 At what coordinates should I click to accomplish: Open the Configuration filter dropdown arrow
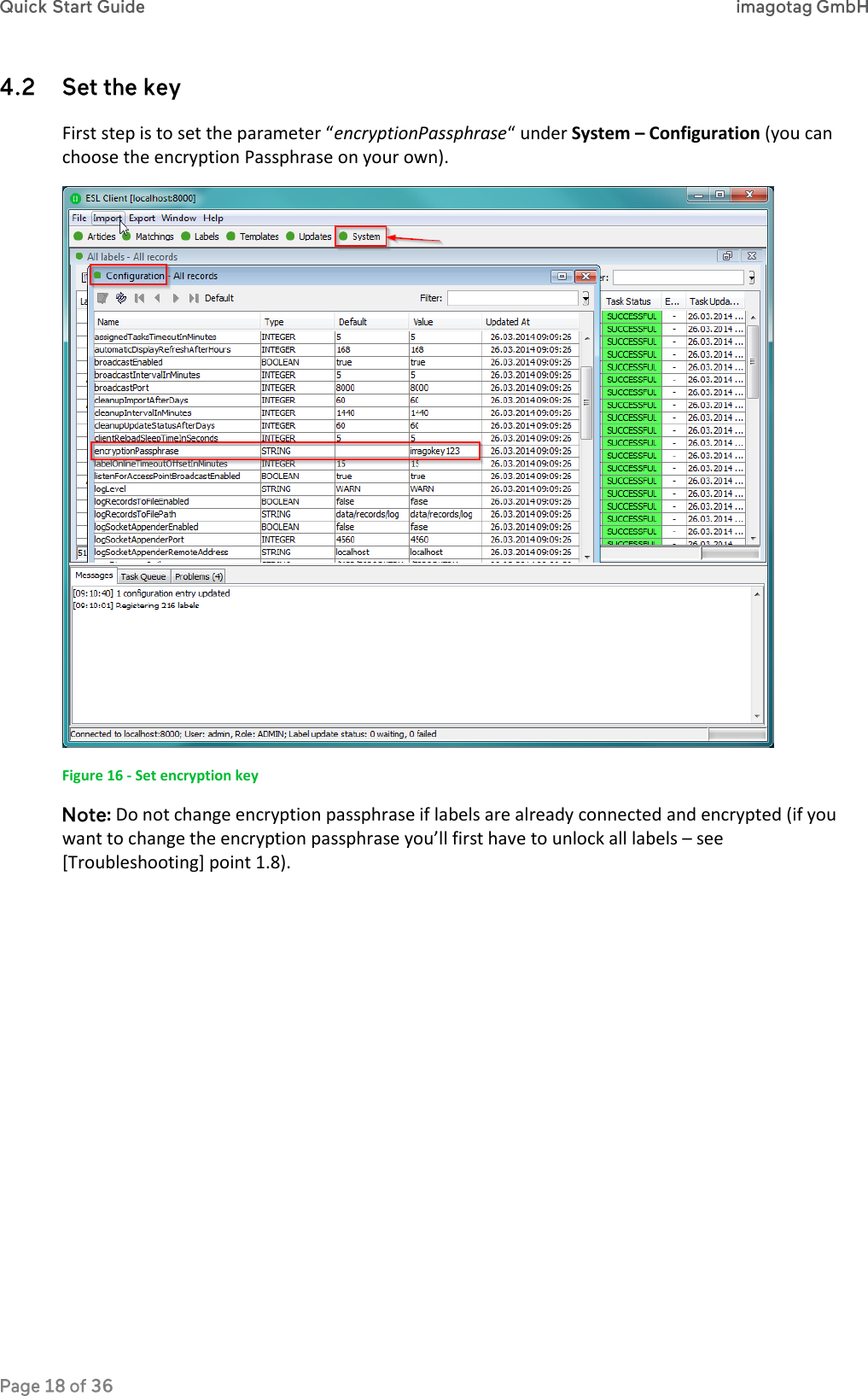tap(585, 298)
